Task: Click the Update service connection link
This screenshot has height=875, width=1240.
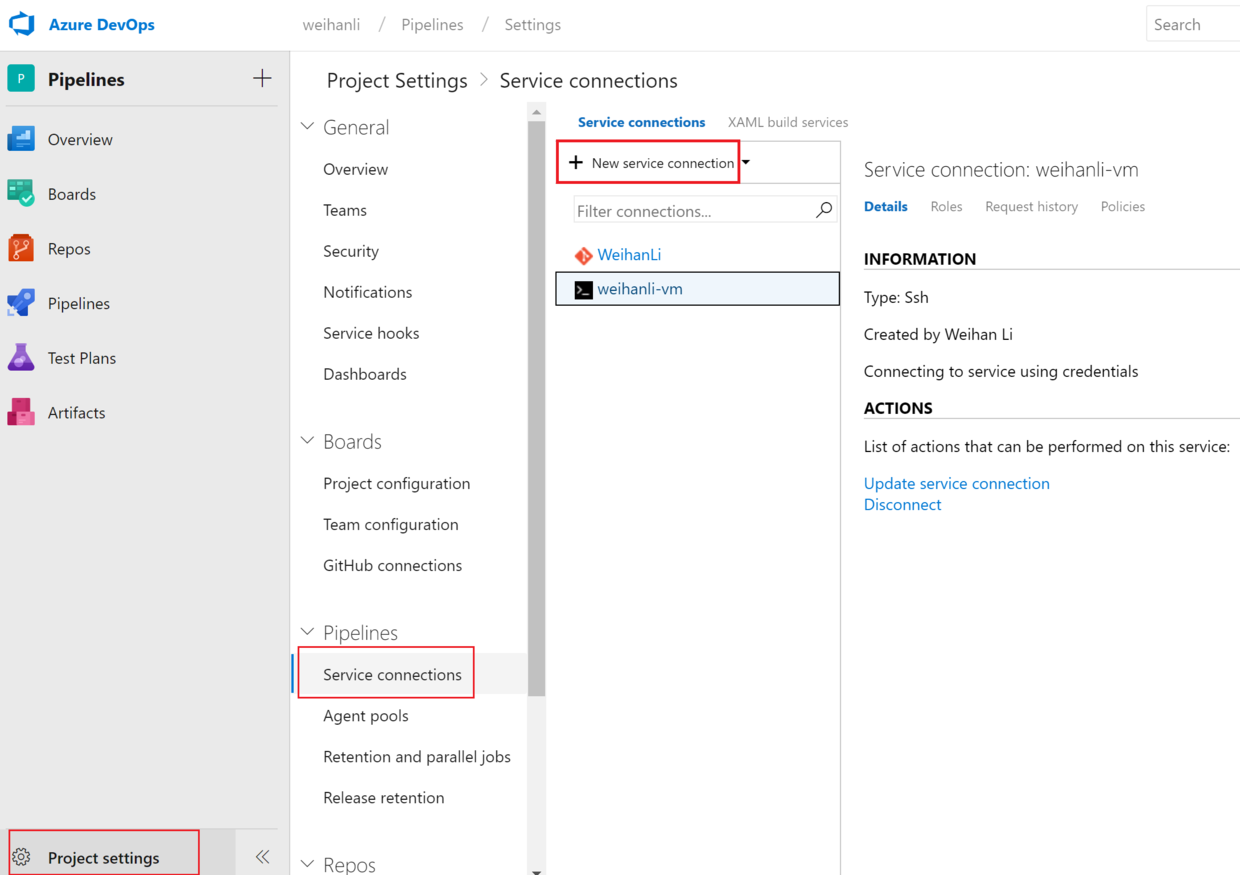Action: pyautogui.click(x=956, y=483)
